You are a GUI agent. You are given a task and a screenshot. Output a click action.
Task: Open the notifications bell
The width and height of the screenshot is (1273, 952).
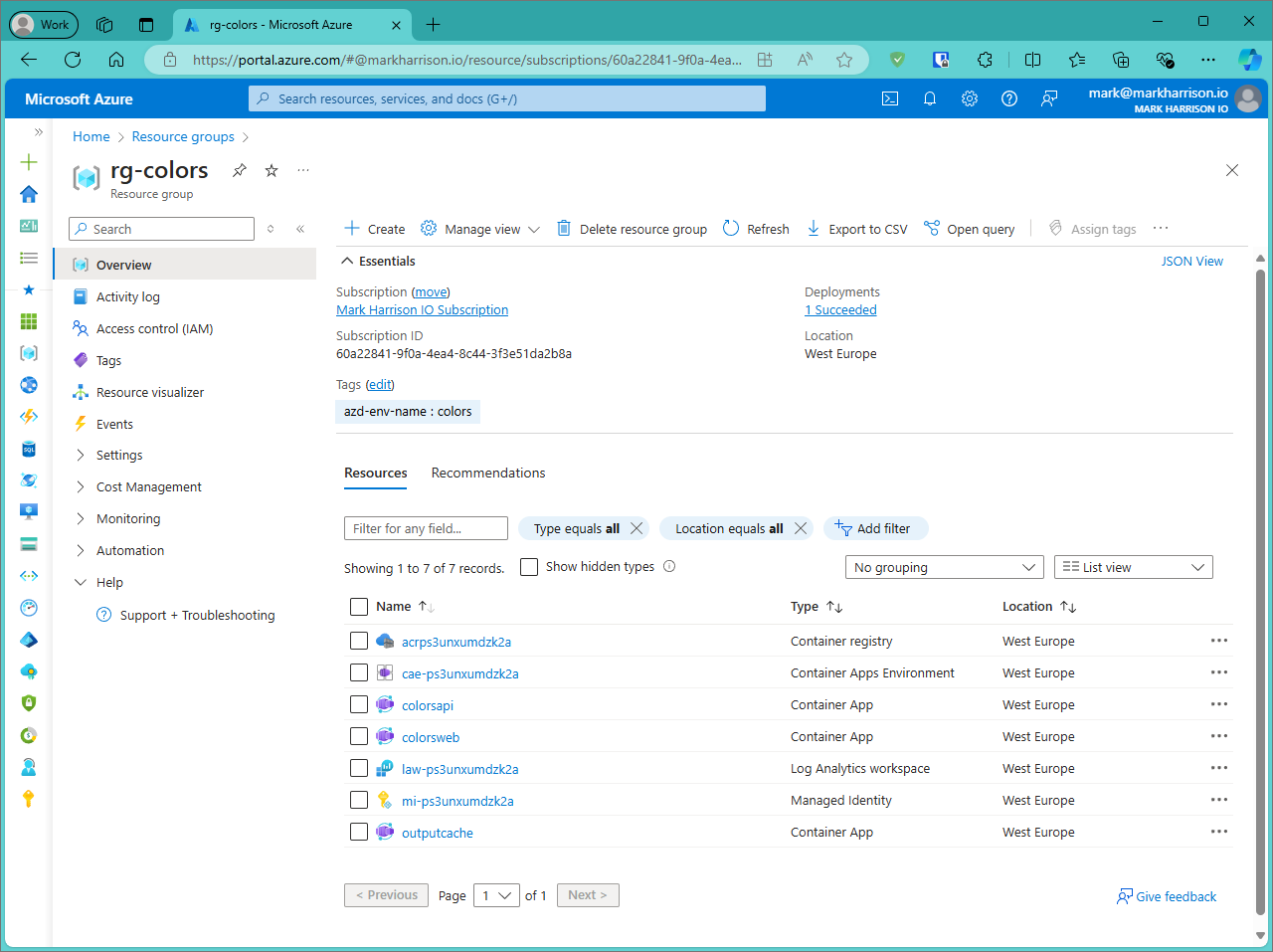click(x=930, y=98)
